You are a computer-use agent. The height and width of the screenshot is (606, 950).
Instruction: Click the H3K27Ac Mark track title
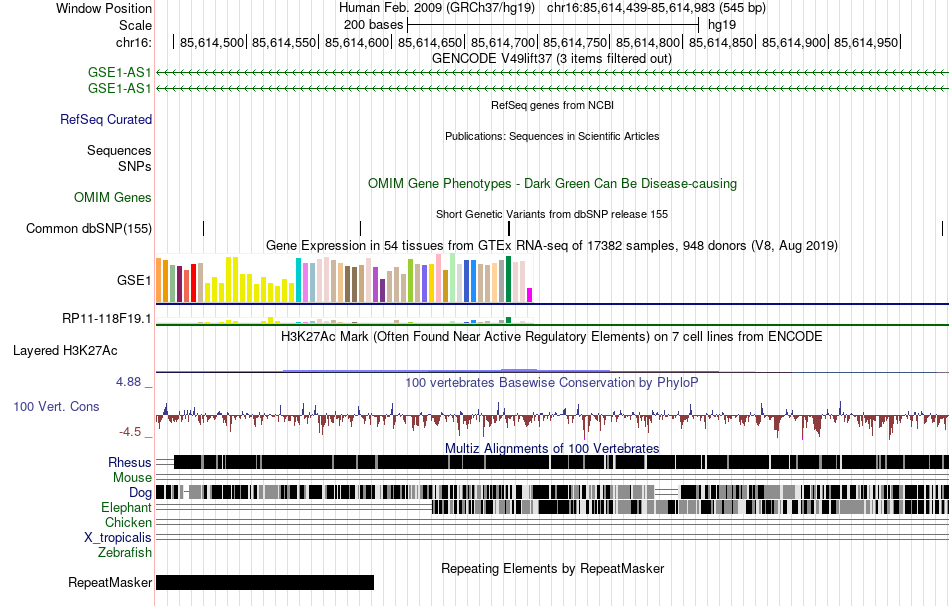[552, 336]
